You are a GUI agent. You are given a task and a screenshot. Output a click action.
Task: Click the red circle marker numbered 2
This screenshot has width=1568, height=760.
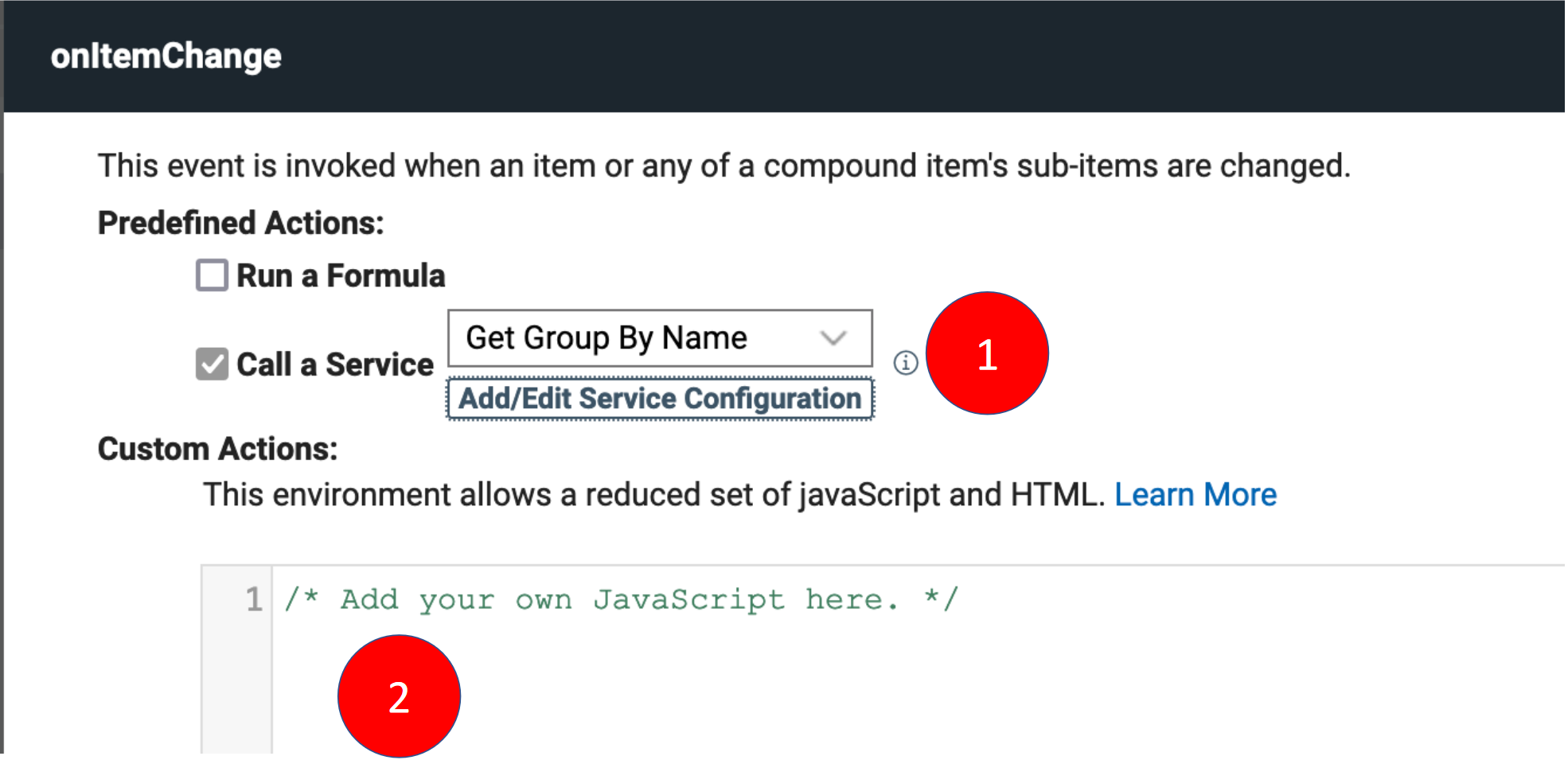(x=399, y=696)
